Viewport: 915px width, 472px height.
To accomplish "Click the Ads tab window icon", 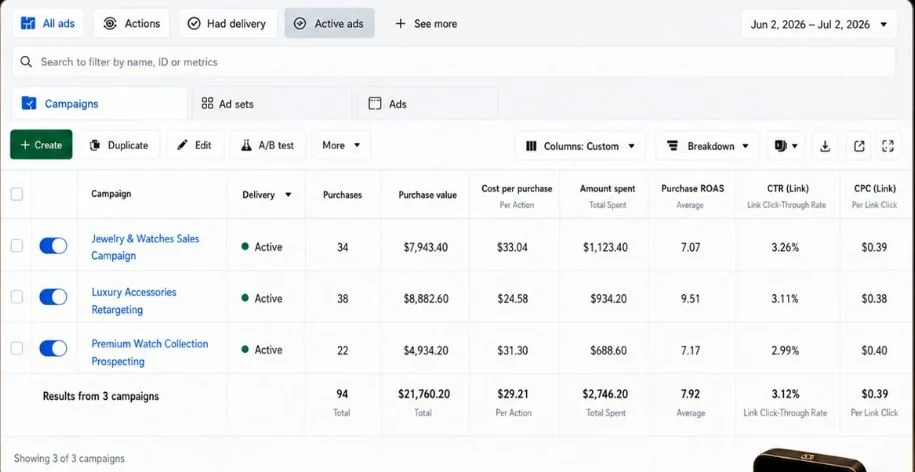I will (375, 104).
